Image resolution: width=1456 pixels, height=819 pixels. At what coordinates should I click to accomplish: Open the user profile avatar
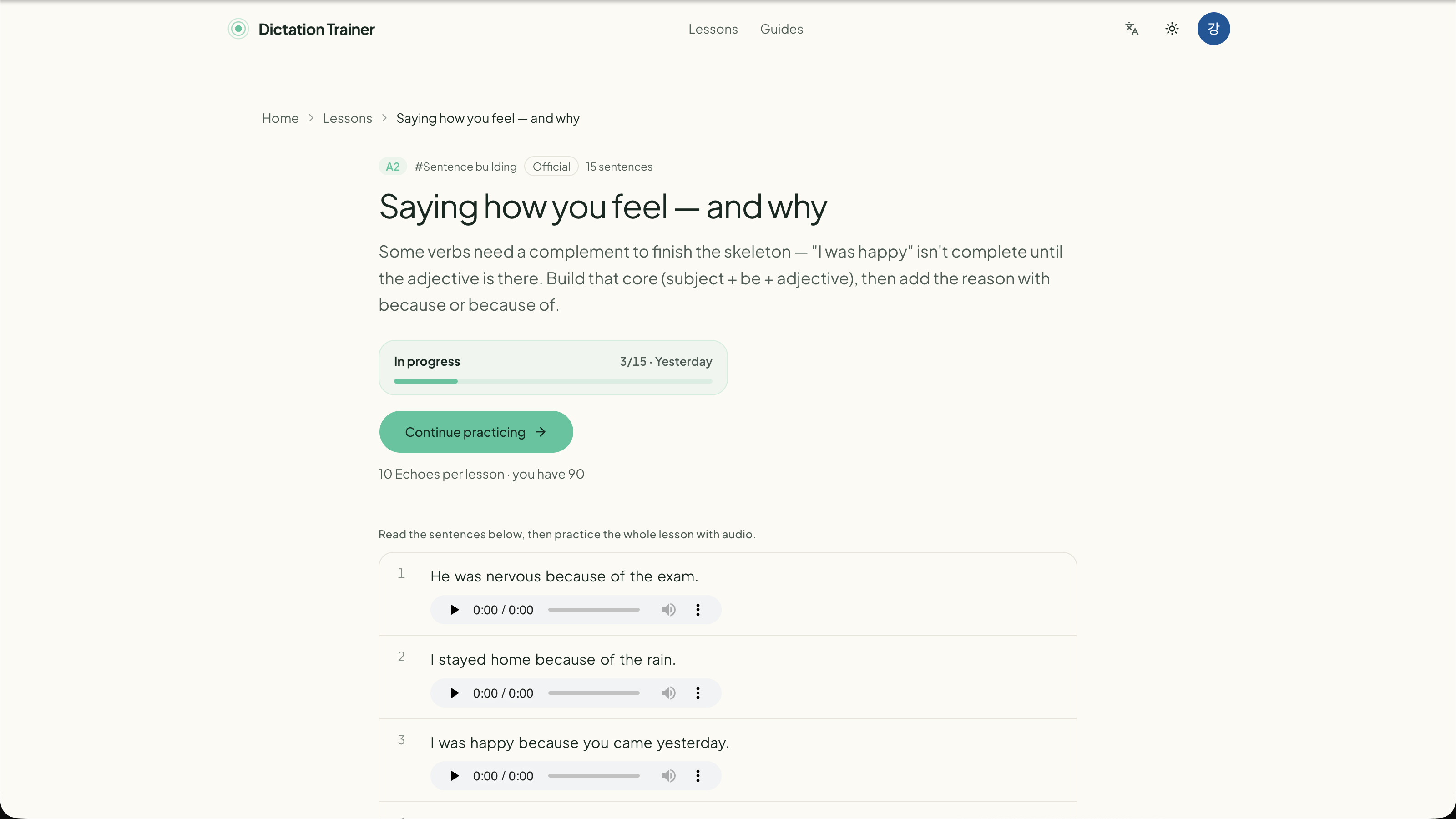click(1213, 29)
